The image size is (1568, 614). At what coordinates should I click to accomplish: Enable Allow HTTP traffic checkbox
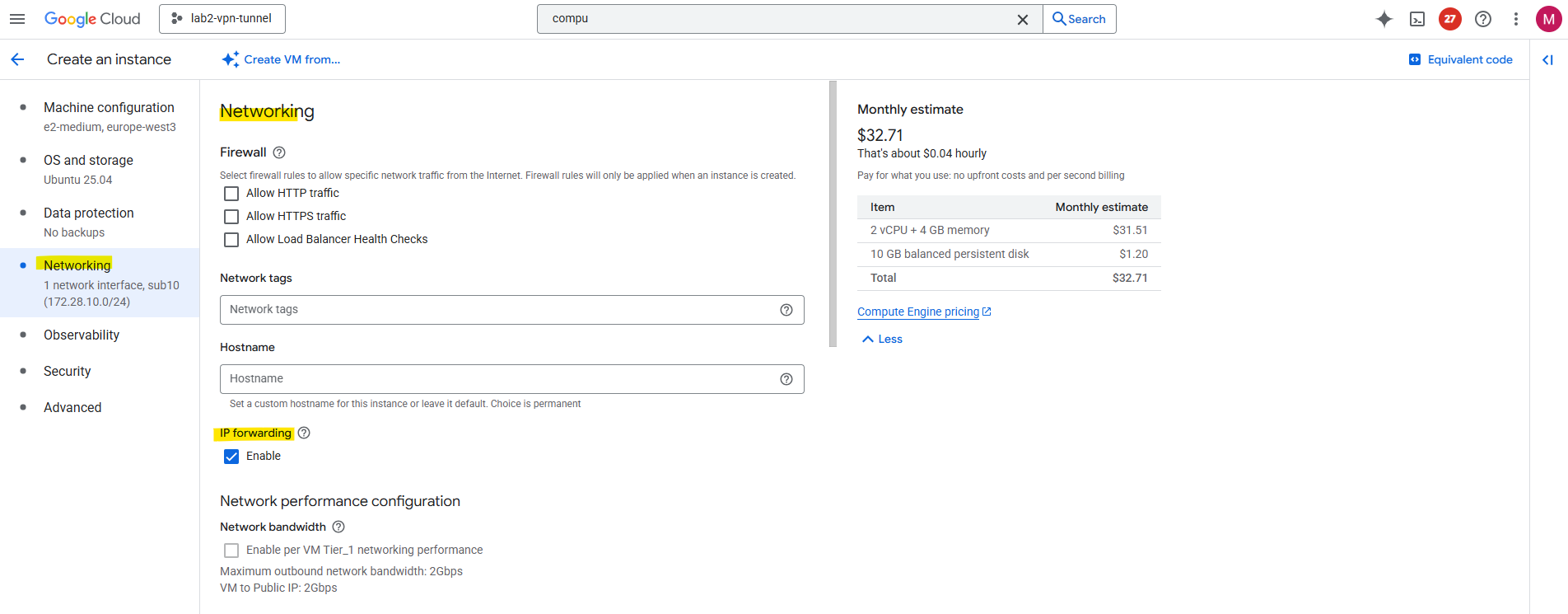pos(231,194)
